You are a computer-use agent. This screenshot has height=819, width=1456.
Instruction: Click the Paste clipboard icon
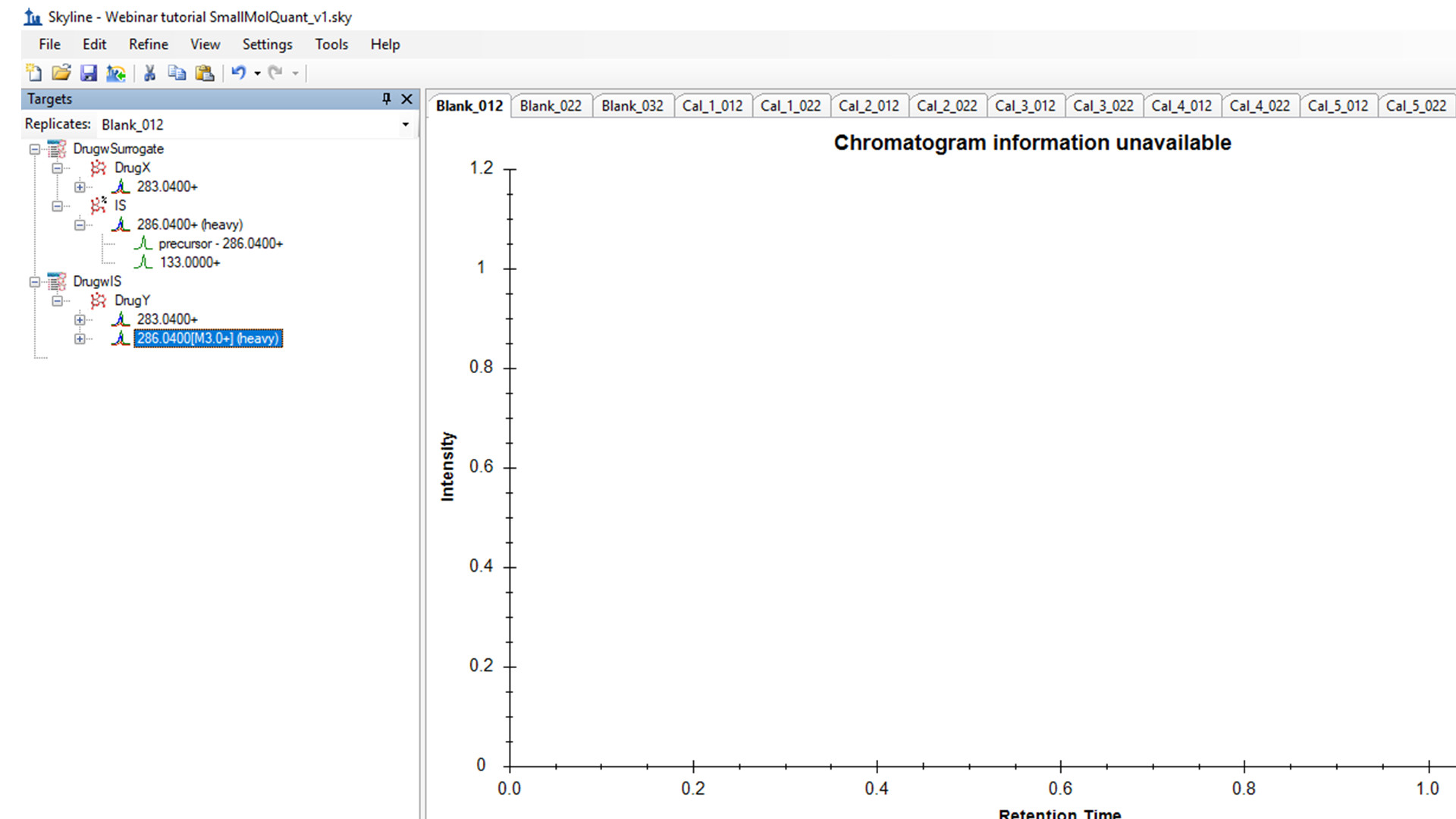click(x=205, y=73)
